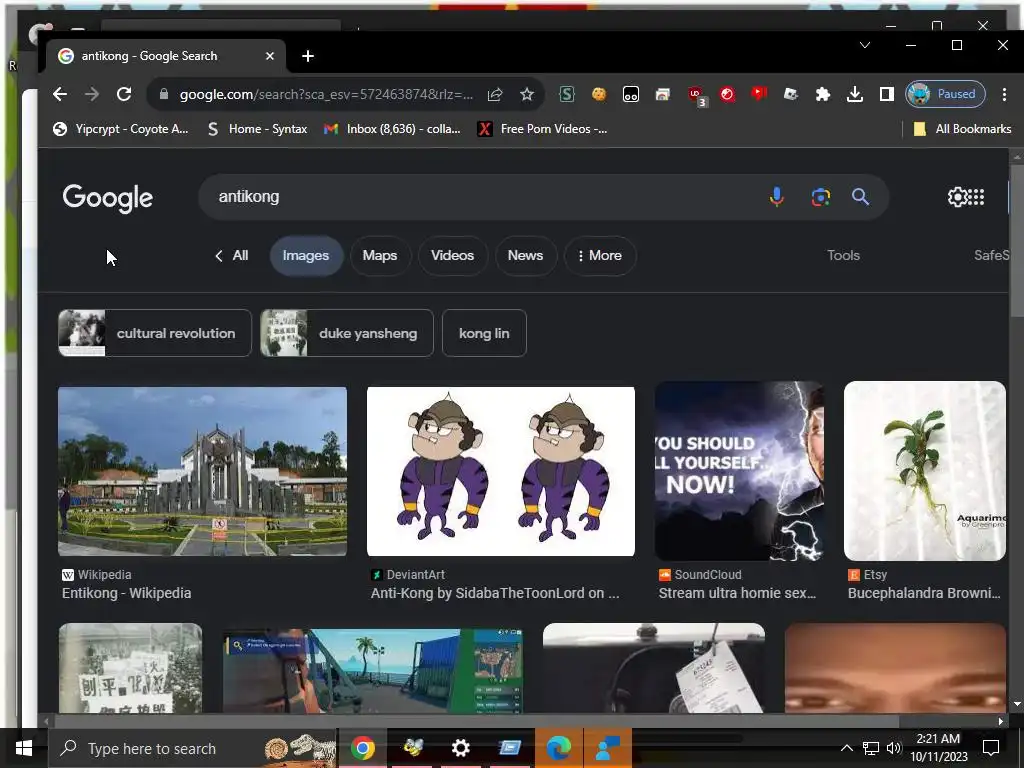1024x768 pixels.
Task: Open Google apps grid
Action: (975, 197)
